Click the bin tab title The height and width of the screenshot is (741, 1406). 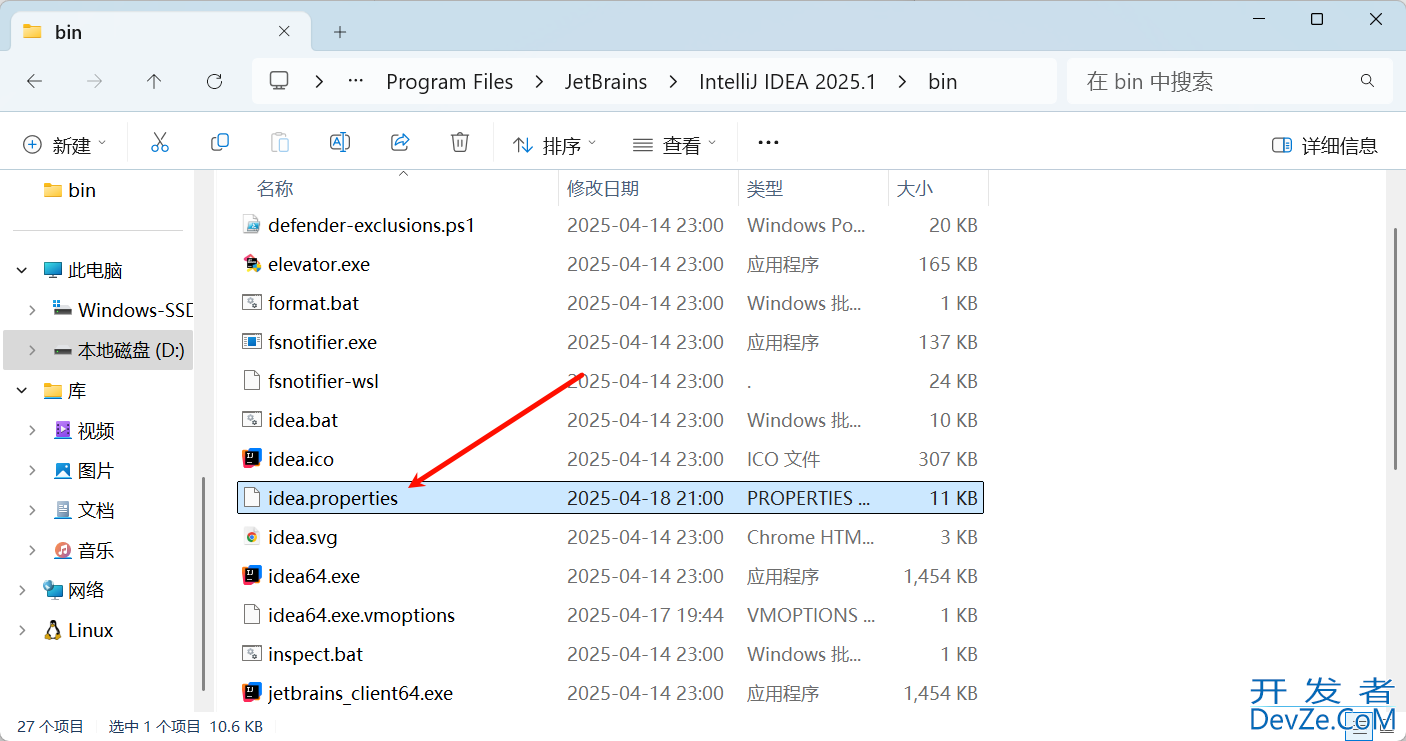click(68, 32)
